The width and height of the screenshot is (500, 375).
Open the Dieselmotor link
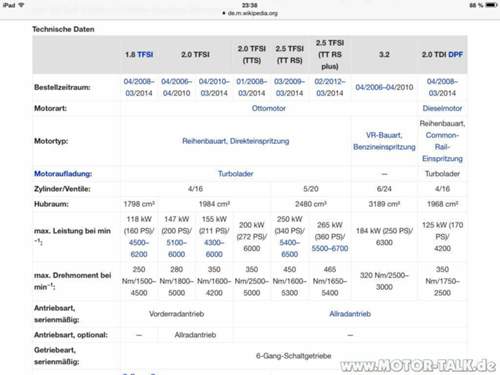tap(442, 108)
